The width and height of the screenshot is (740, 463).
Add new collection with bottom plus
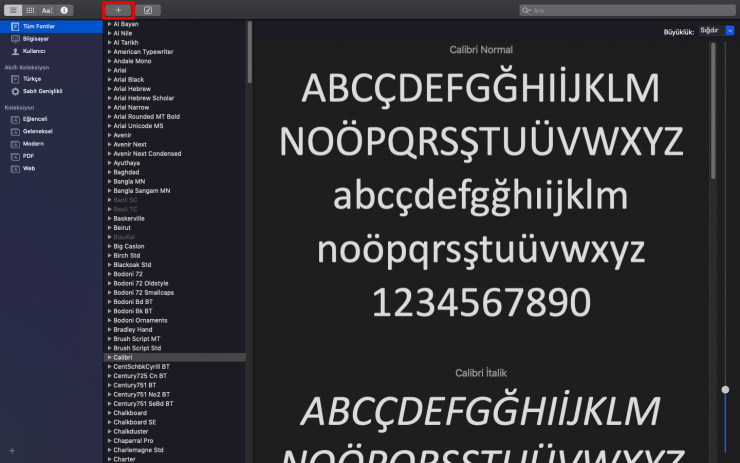[x=12, y=451]
